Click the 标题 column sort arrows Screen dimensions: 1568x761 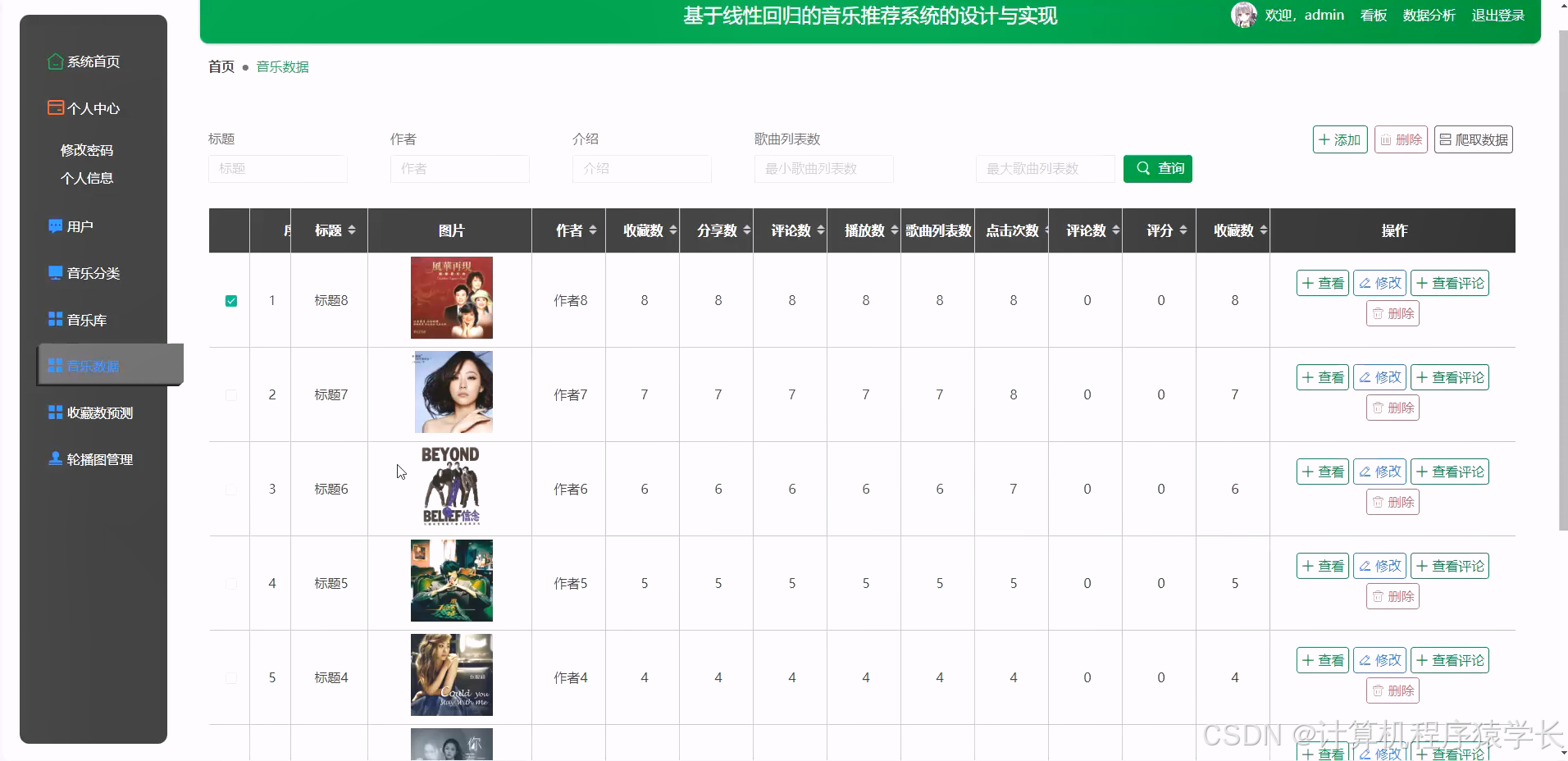coord(352,230)
